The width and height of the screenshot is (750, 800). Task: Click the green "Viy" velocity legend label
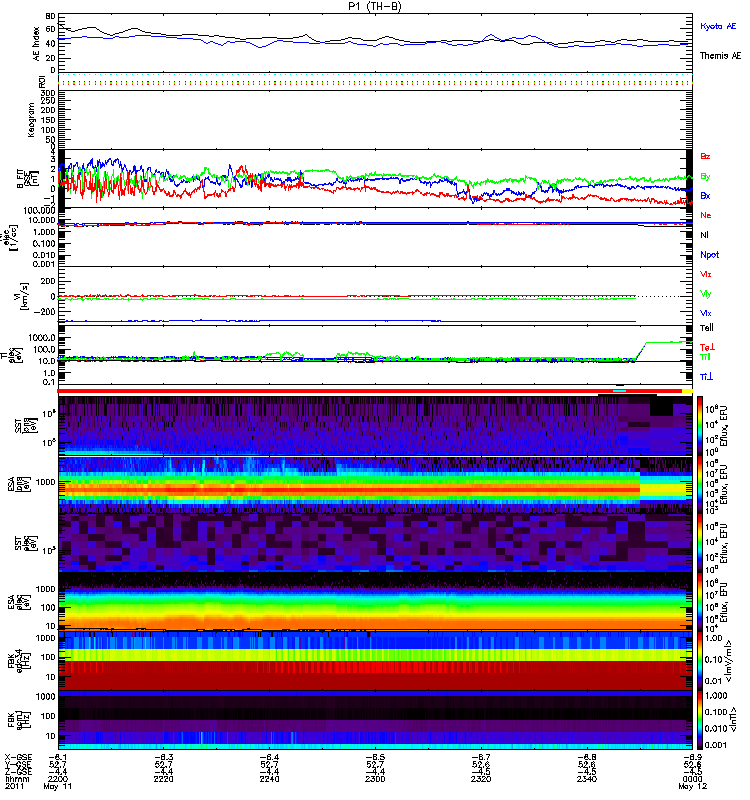705,294
